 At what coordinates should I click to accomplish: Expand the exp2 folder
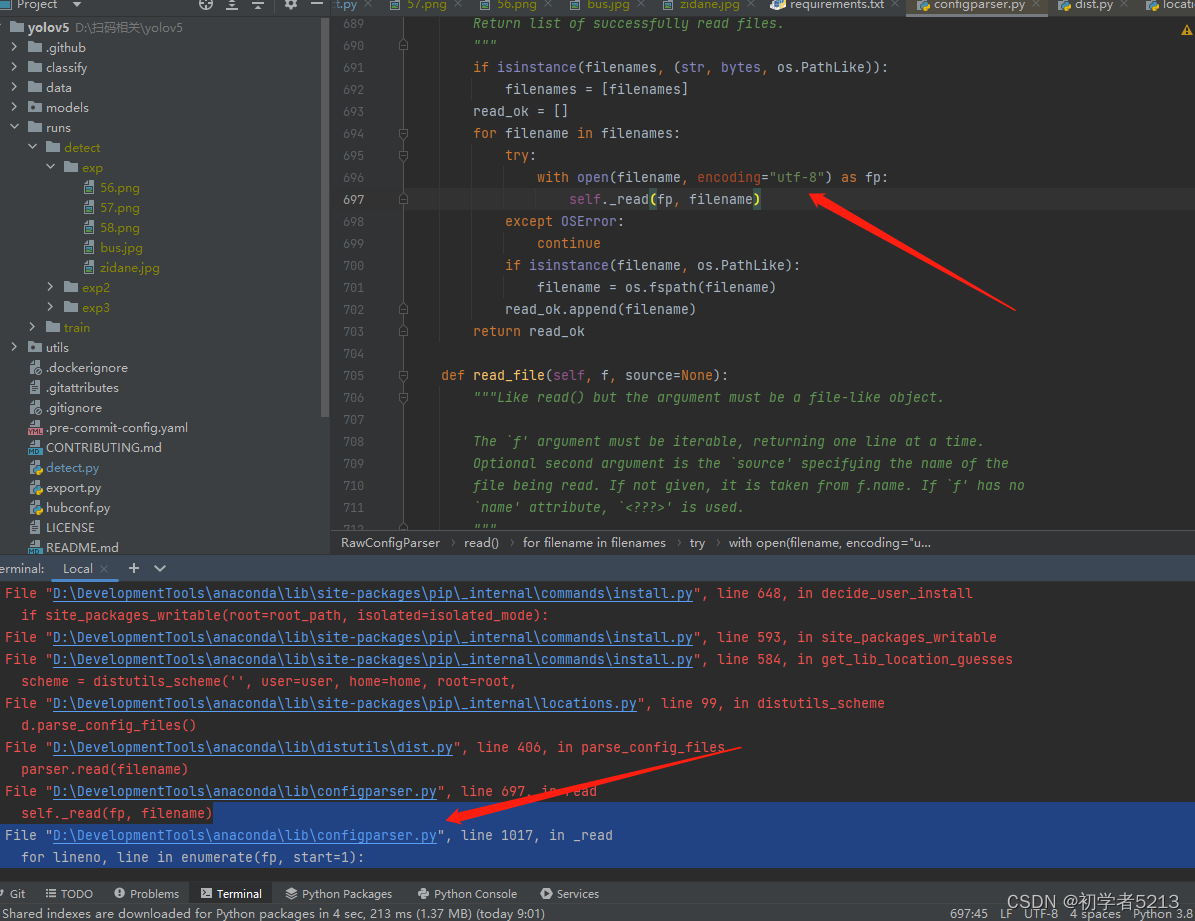coord(50,287)
